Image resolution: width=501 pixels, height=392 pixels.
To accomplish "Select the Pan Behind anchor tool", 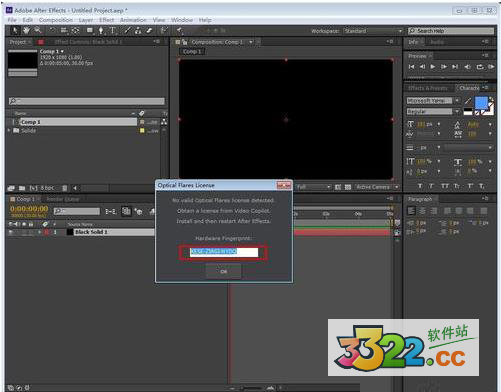I will [x=76, y=31].
